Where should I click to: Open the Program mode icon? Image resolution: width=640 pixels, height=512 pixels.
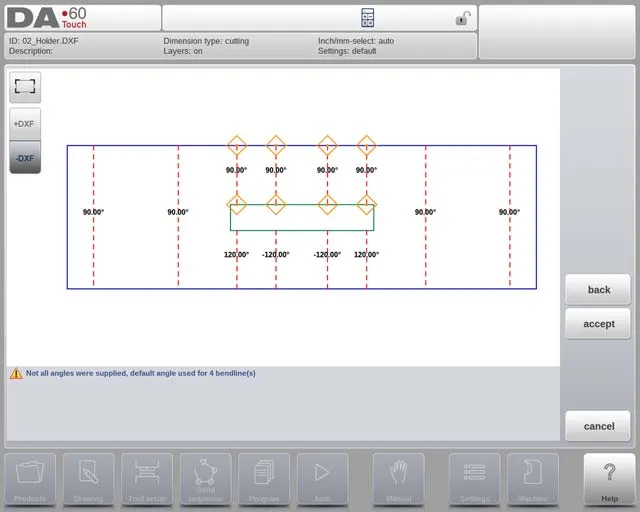tap(264, 478)
